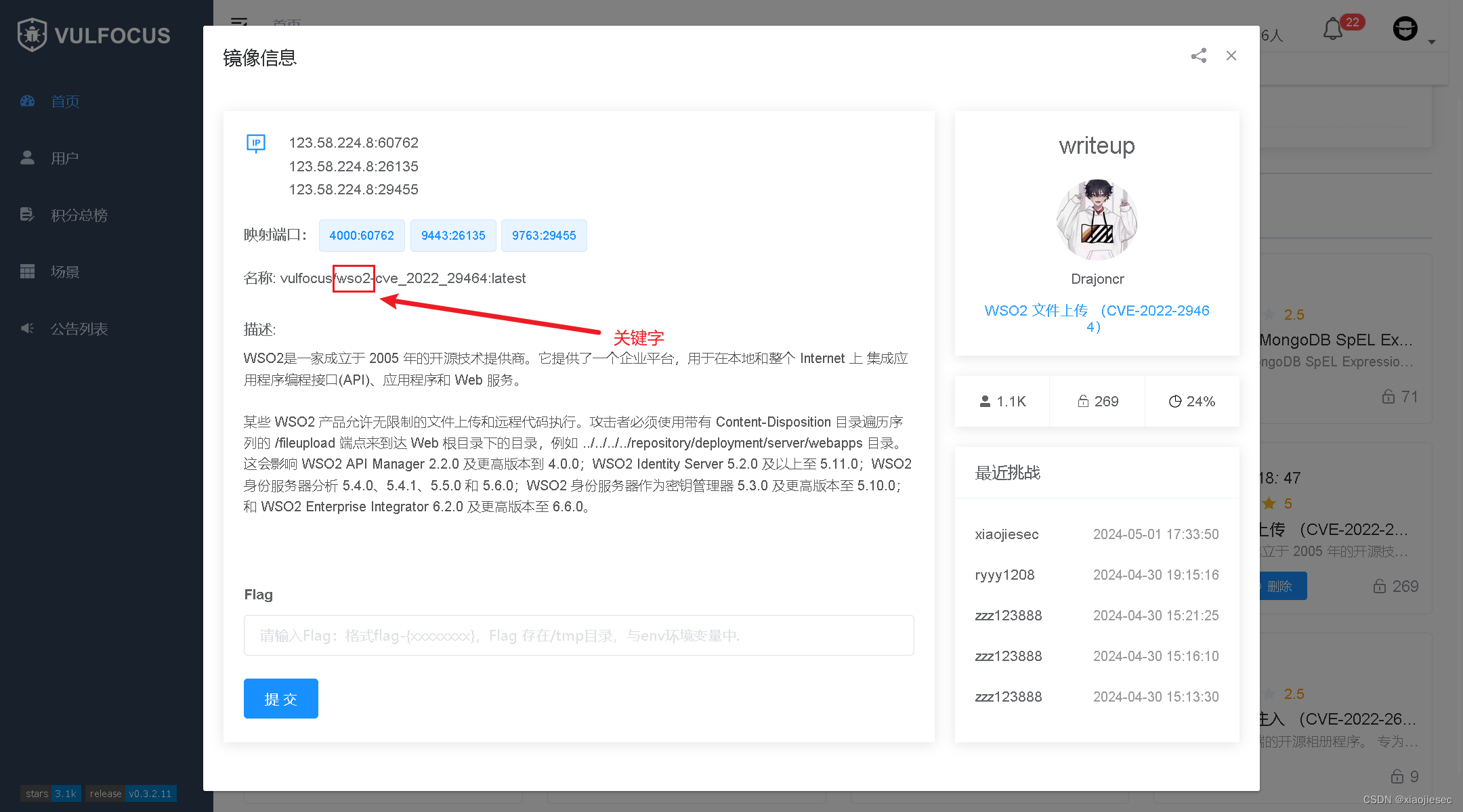Open the 用户 user icon in sidebar
Screen dimensions: 1463x812
pyautogui.click(x=27, y=157)
